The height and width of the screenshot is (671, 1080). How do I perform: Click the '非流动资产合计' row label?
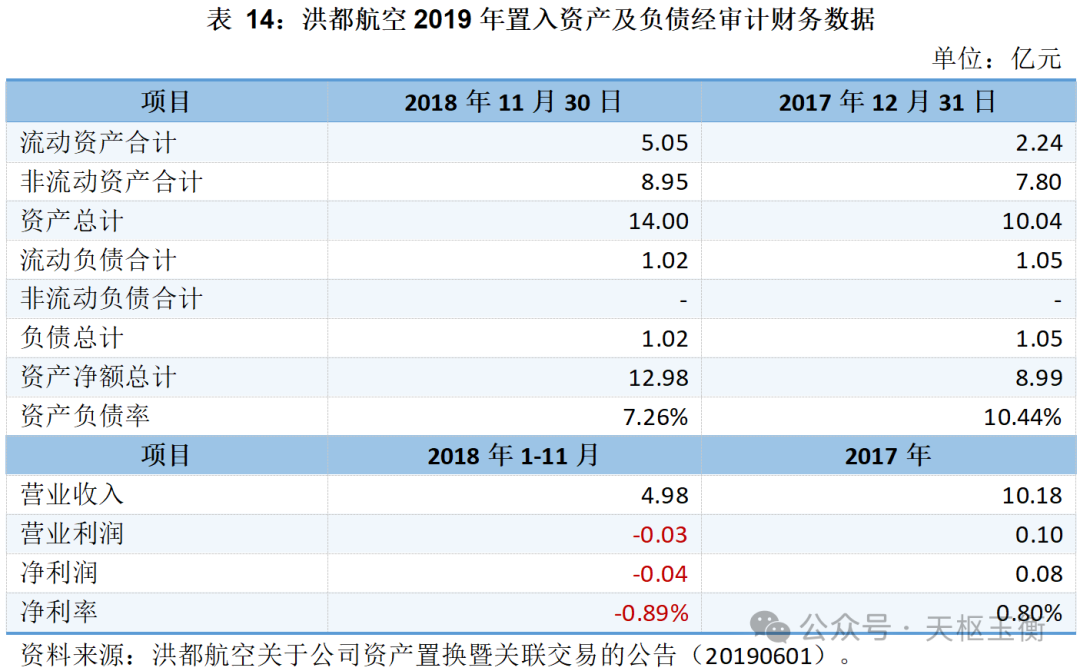coord(111,182)
